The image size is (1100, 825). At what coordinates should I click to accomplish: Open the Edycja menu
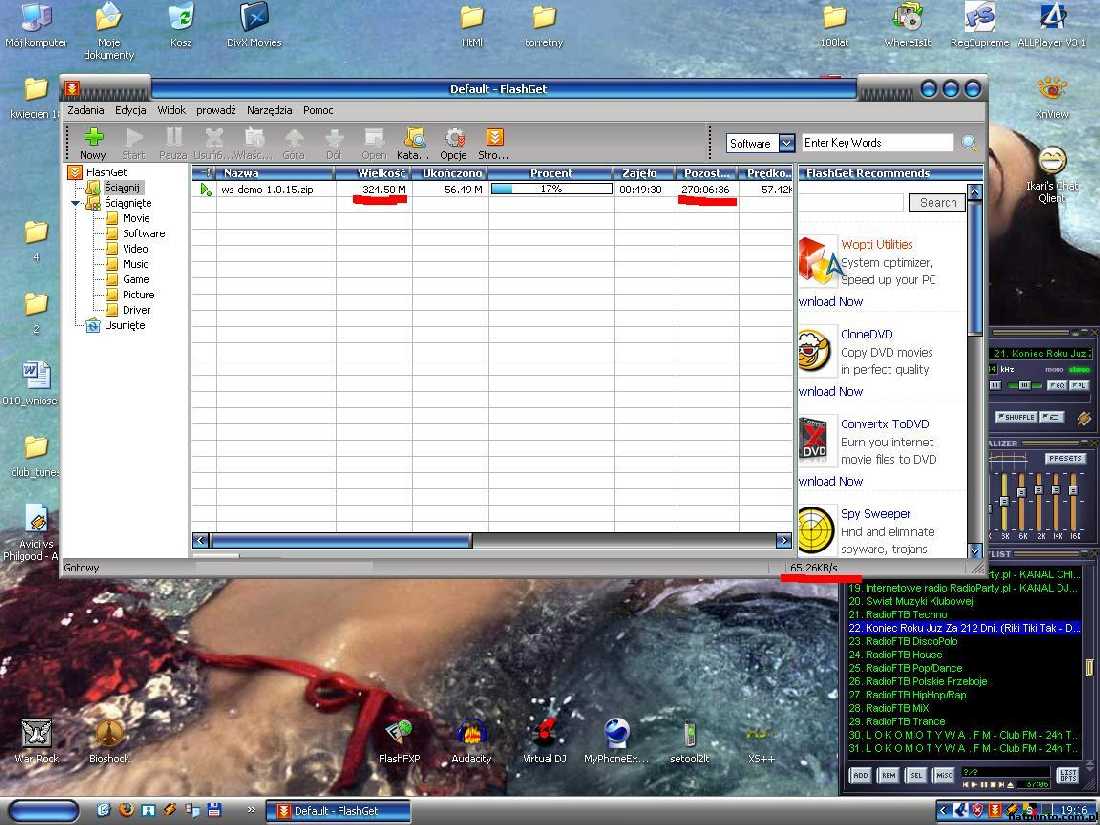(x=130, y=110)
